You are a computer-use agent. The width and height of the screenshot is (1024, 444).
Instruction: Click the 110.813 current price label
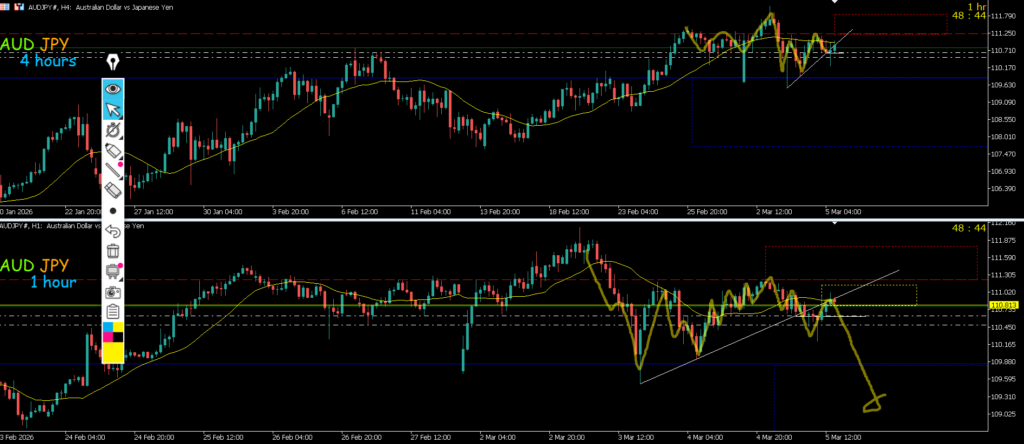point(1003,305)
